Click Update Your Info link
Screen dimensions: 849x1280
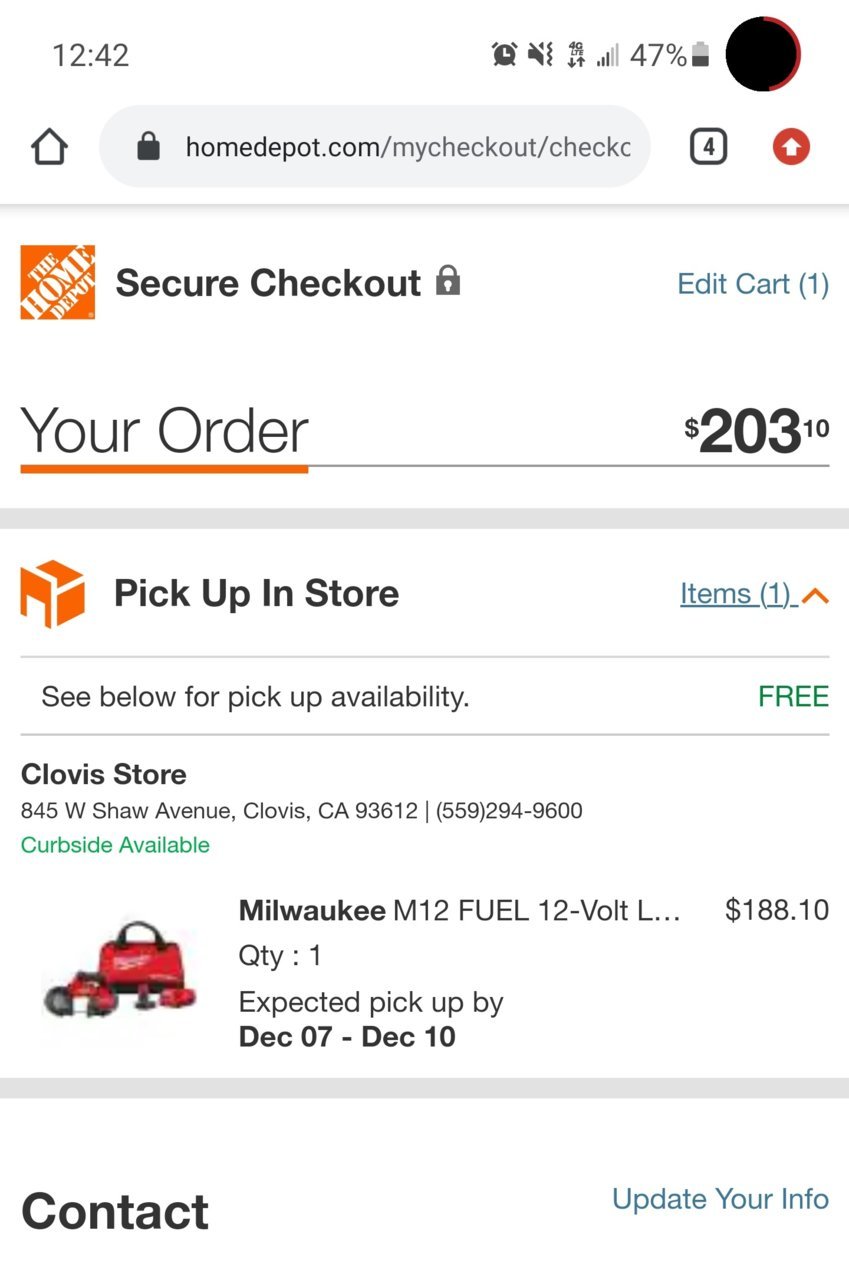click(x=720, y=1199)
